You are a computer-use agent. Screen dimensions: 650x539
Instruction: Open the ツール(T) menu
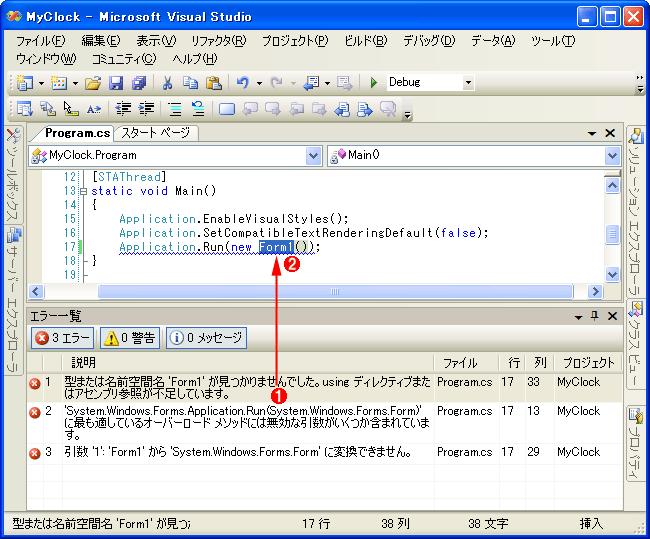click(x=553, y=41)
